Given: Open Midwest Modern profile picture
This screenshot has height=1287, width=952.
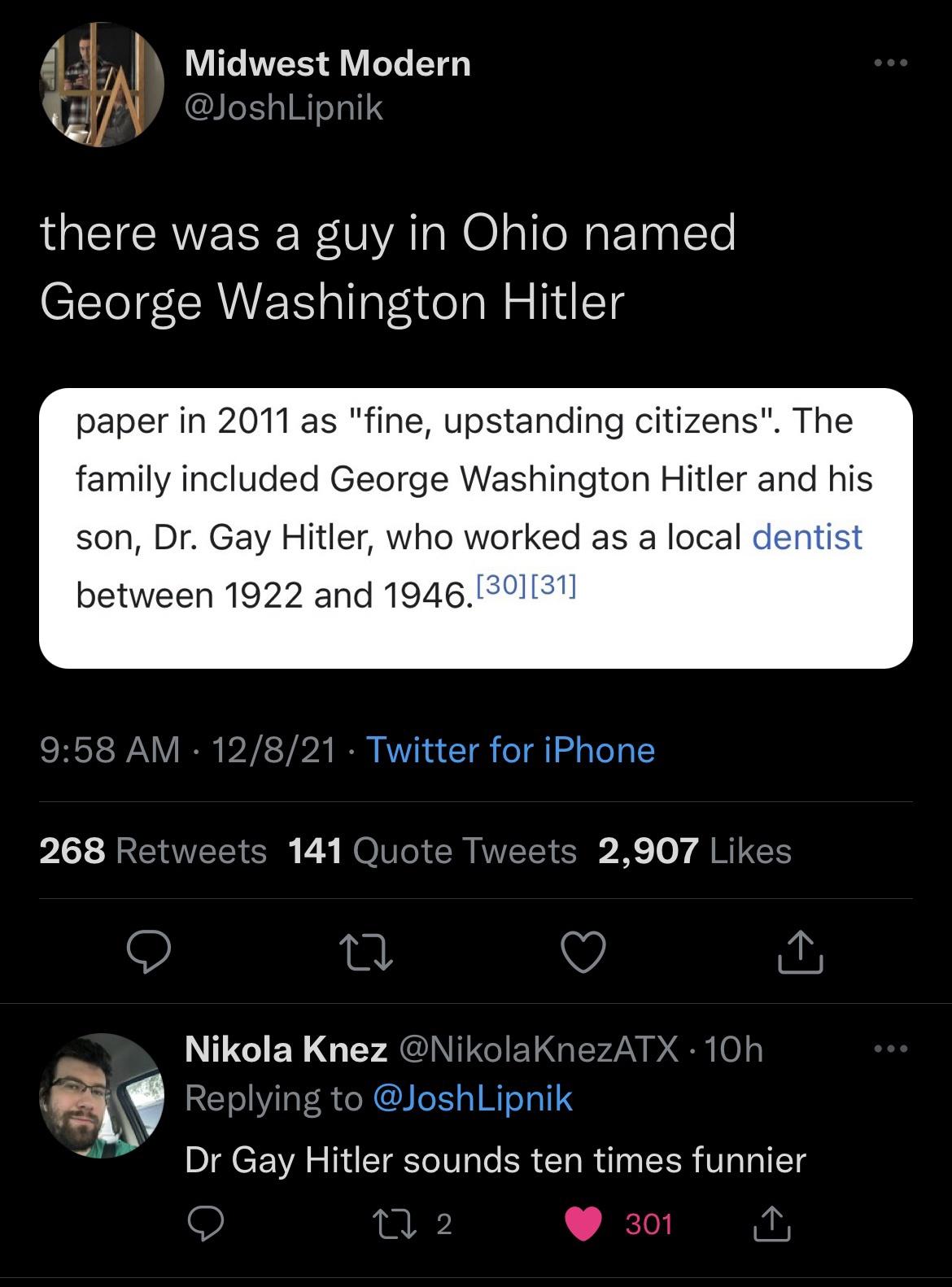Looking at the screenshot, I should 101,85.
